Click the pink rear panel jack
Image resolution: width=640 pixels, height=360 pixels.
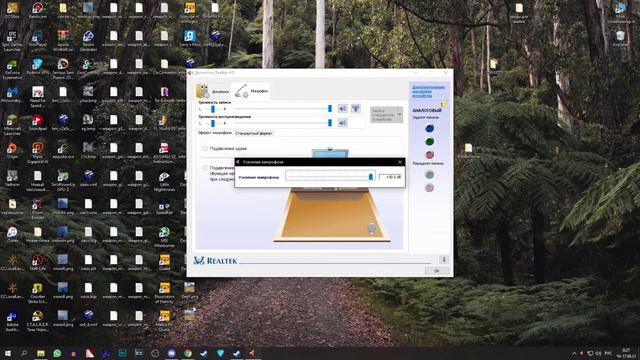pyautogui.click(x=429, y=155)
